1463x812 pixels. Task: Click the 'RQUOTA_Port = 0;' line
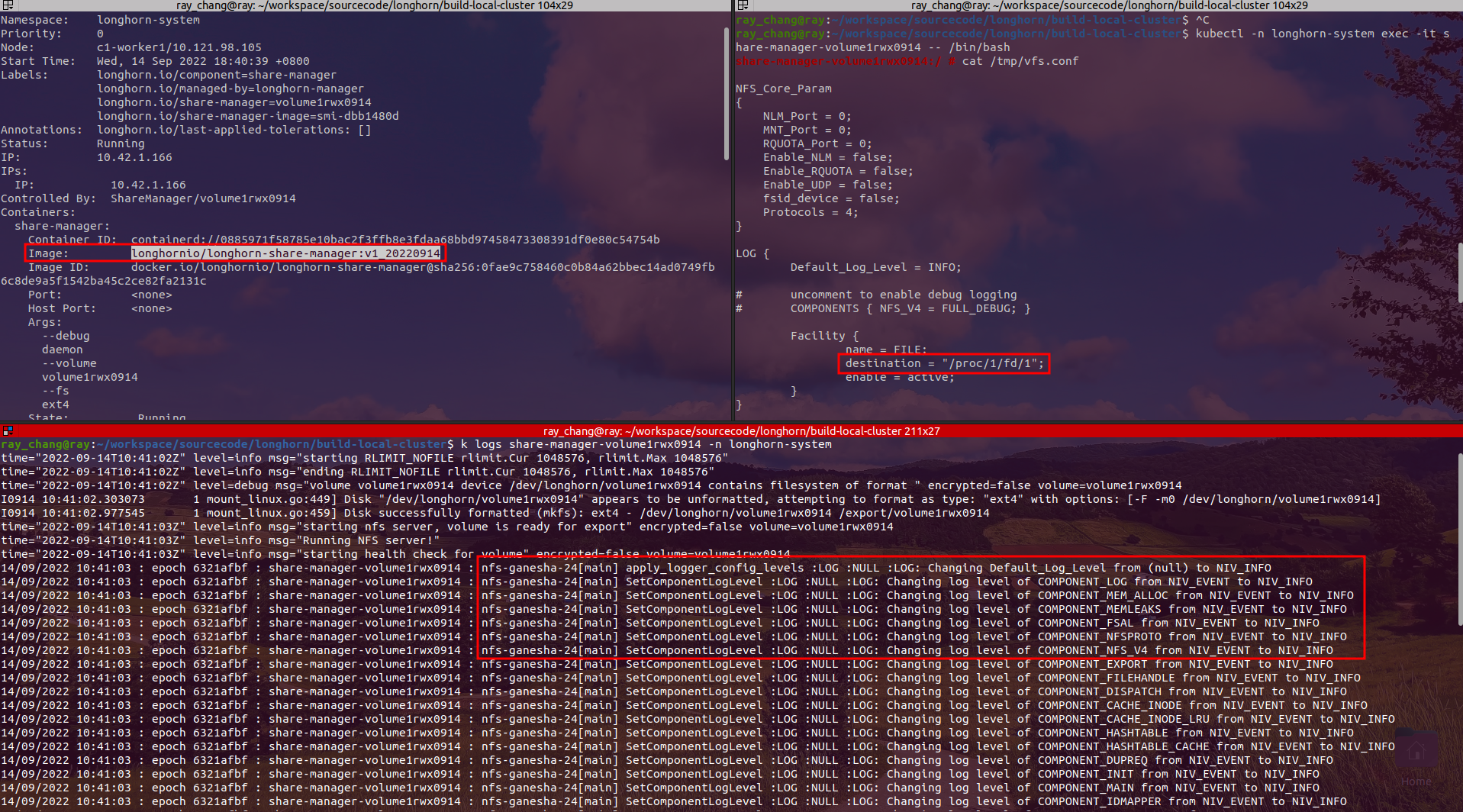coord(817,143)
